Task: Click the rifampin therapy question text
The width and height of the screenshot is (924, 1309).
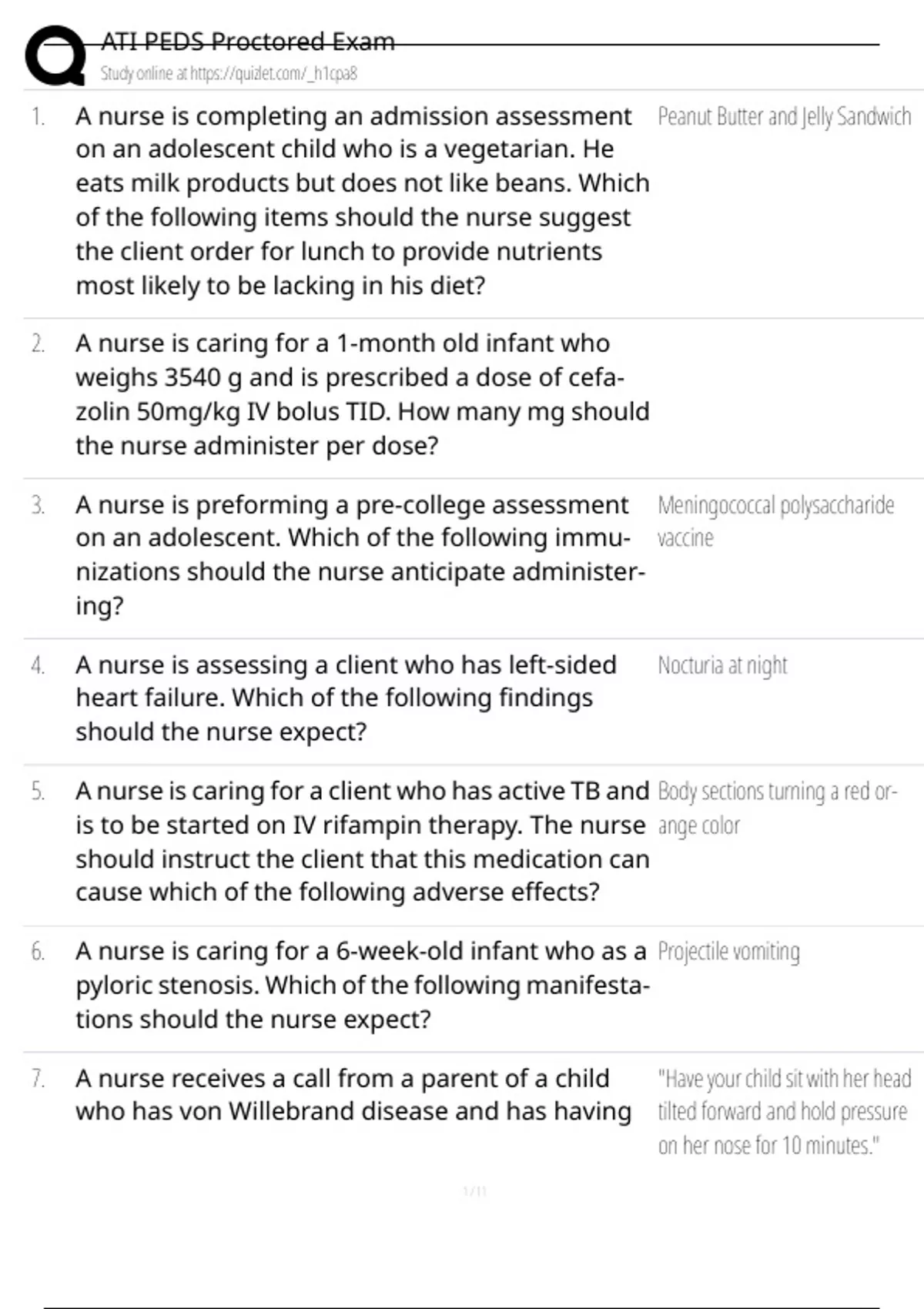Action: tap(362, 841)
